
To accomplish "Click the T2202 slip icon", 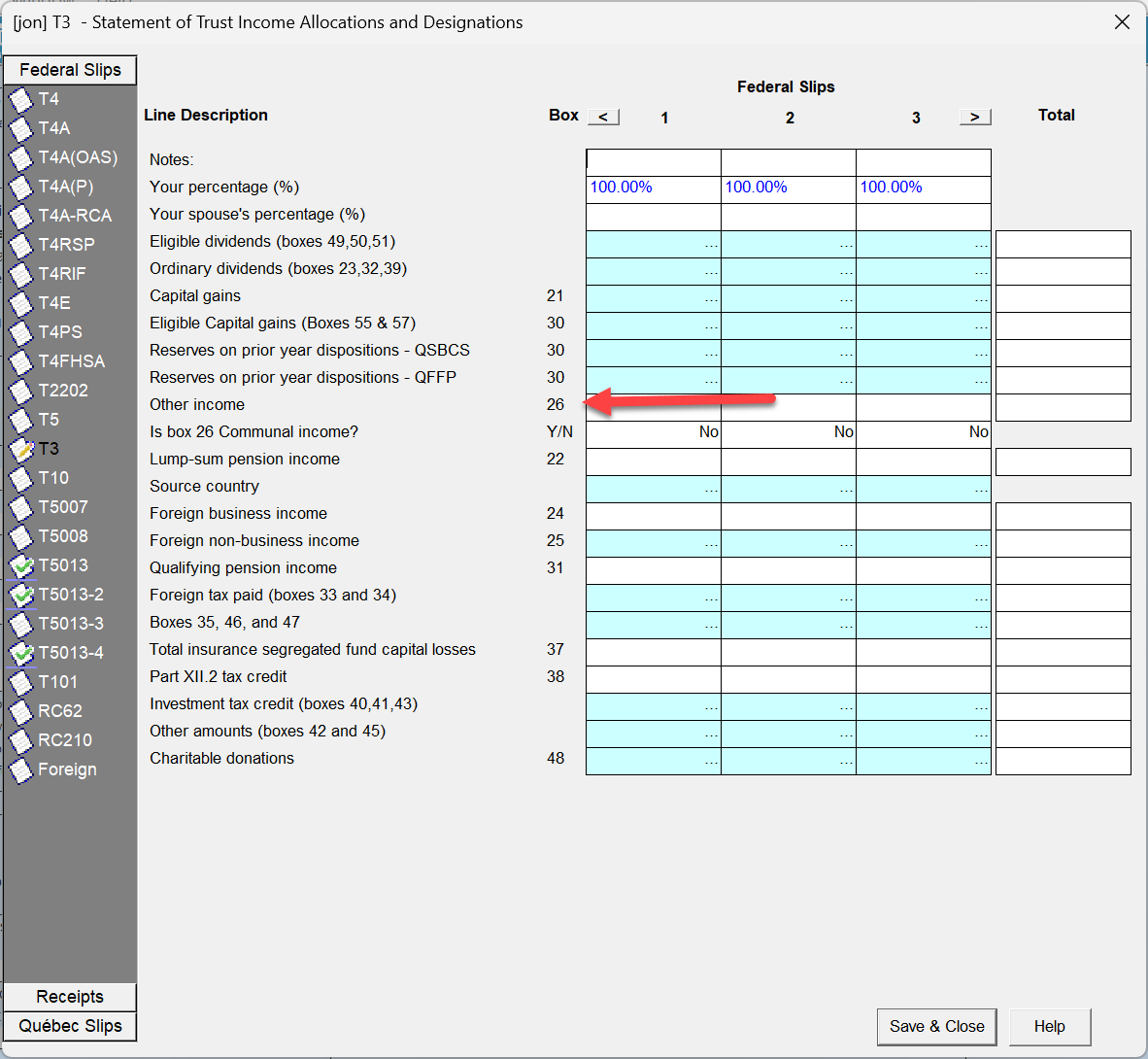I will pyautogui.click(x=21, y=391).
